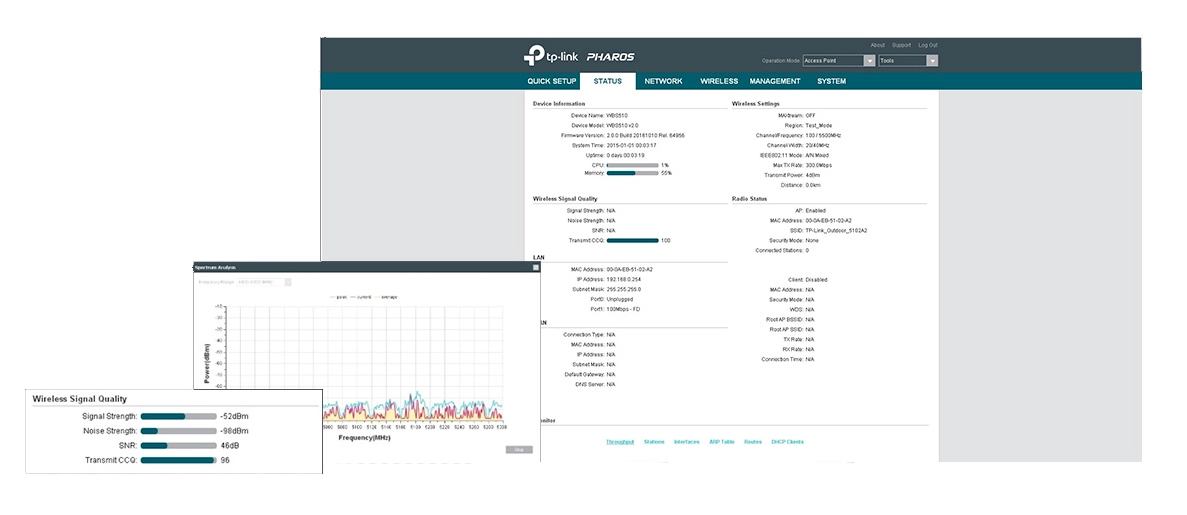Open the Network tab

[x=663, y=81]
